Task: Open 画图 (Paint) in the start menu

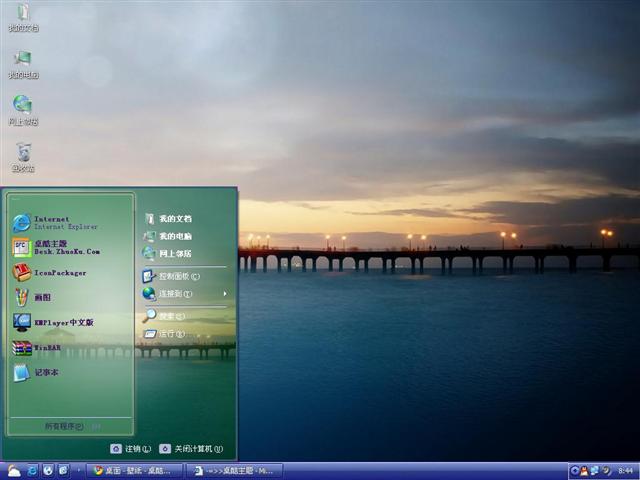Action: (x=40, y=297)
